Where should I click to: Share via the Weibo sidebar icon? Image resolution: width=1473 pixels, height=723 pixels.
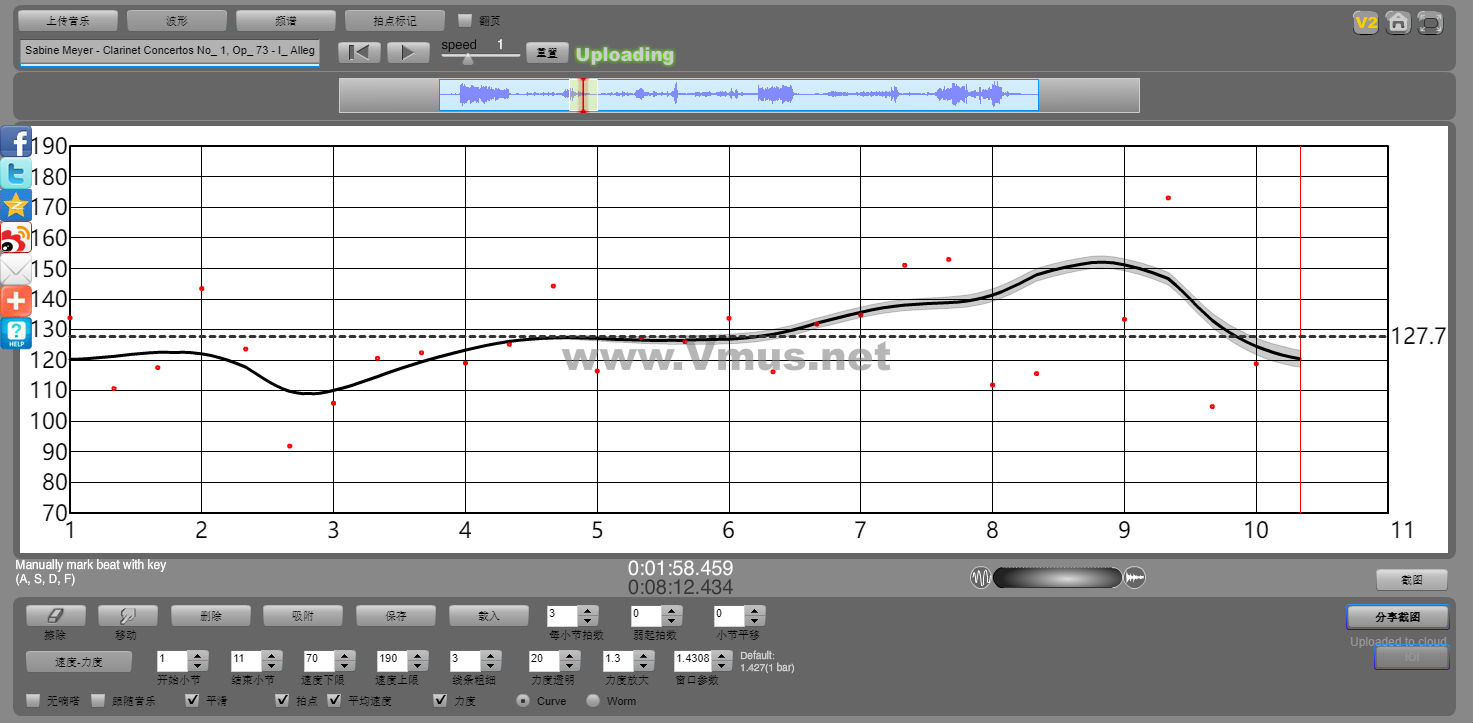16,238
